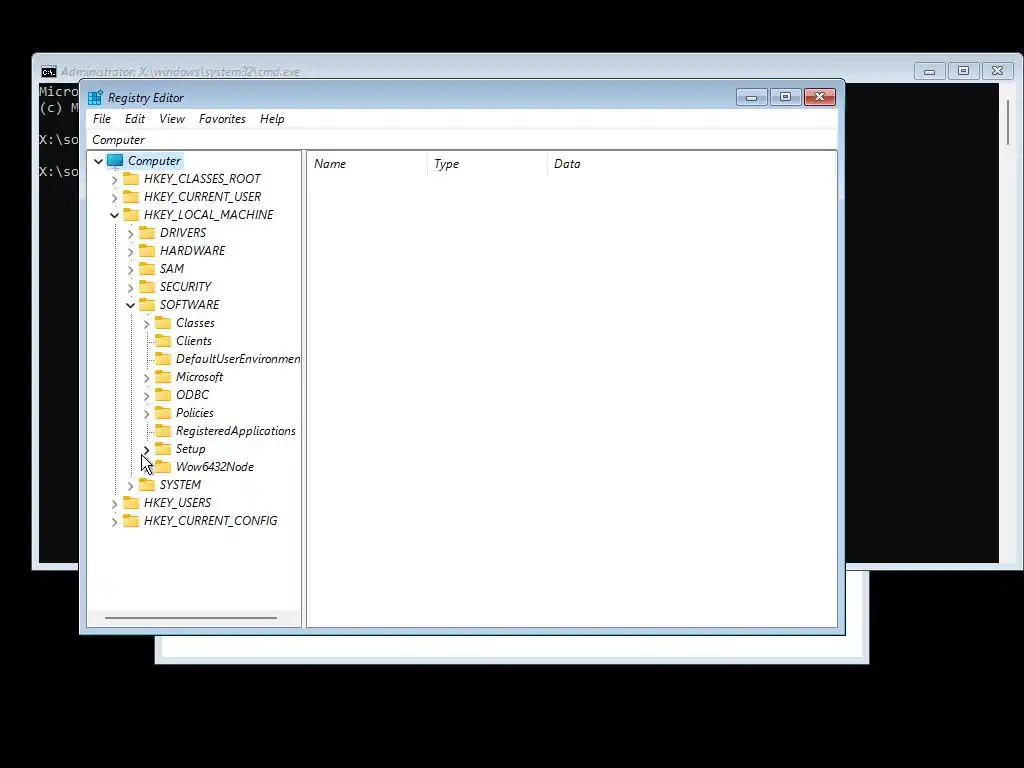Viewport: 1024px width, 768px height.
Task: Close the Registry Editor window
Action: (820, 97)
